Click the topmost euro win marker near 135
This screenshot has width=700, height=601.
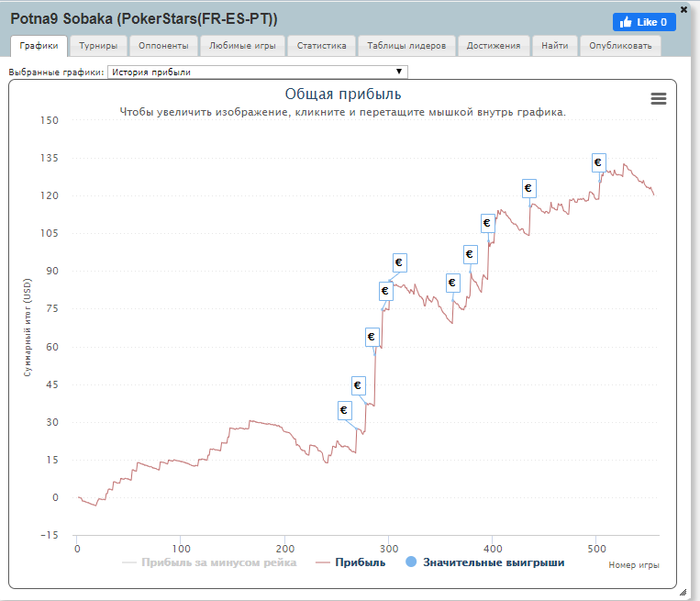(598, 162)
